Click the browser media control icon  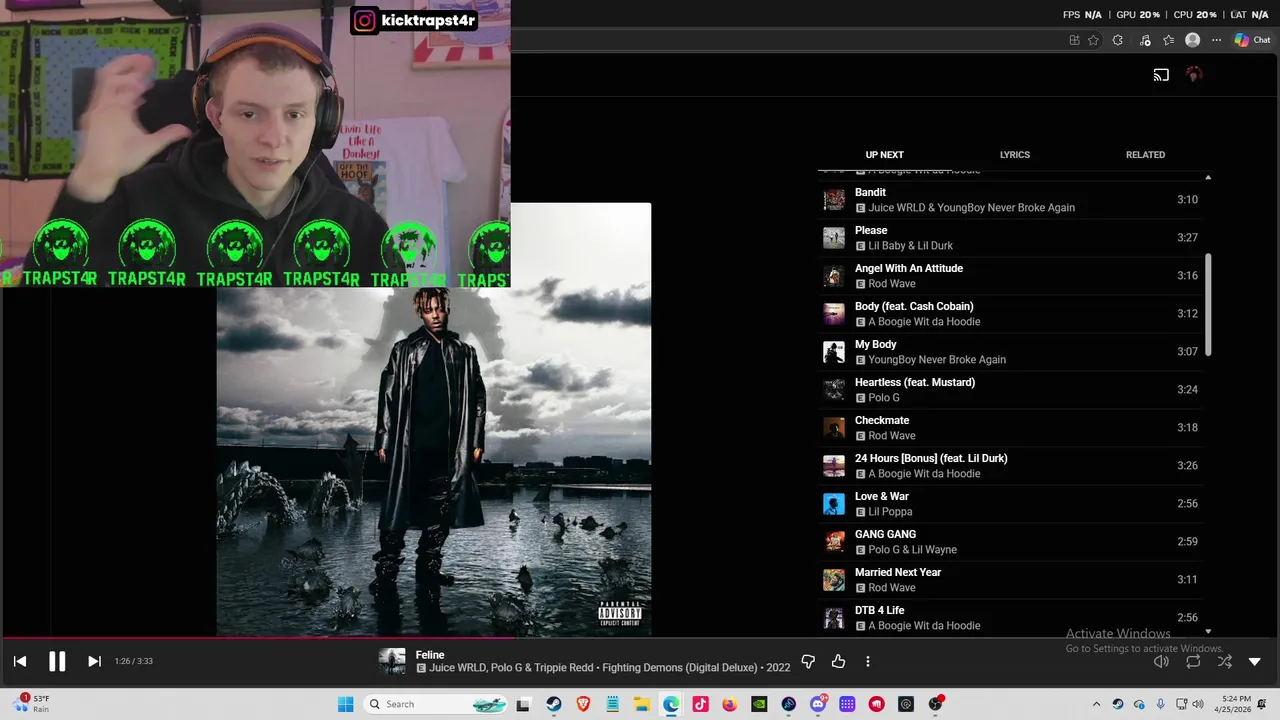point(1145,40)
